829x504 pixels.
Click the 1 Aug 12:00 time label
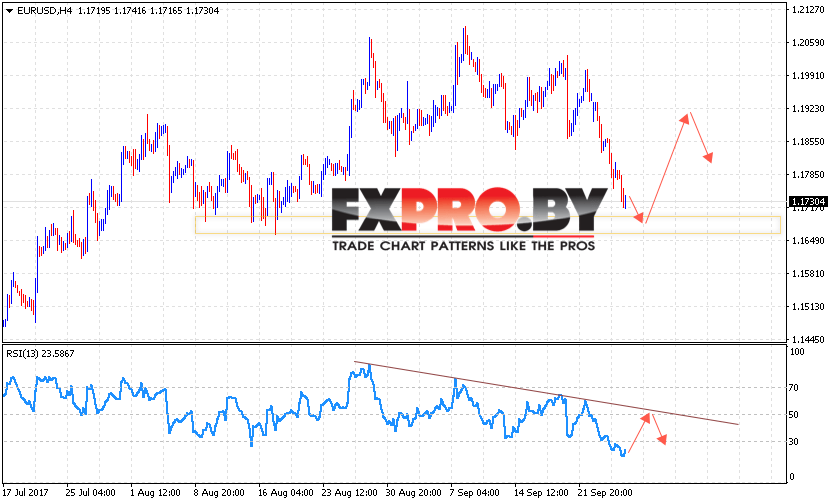[155, 493]
